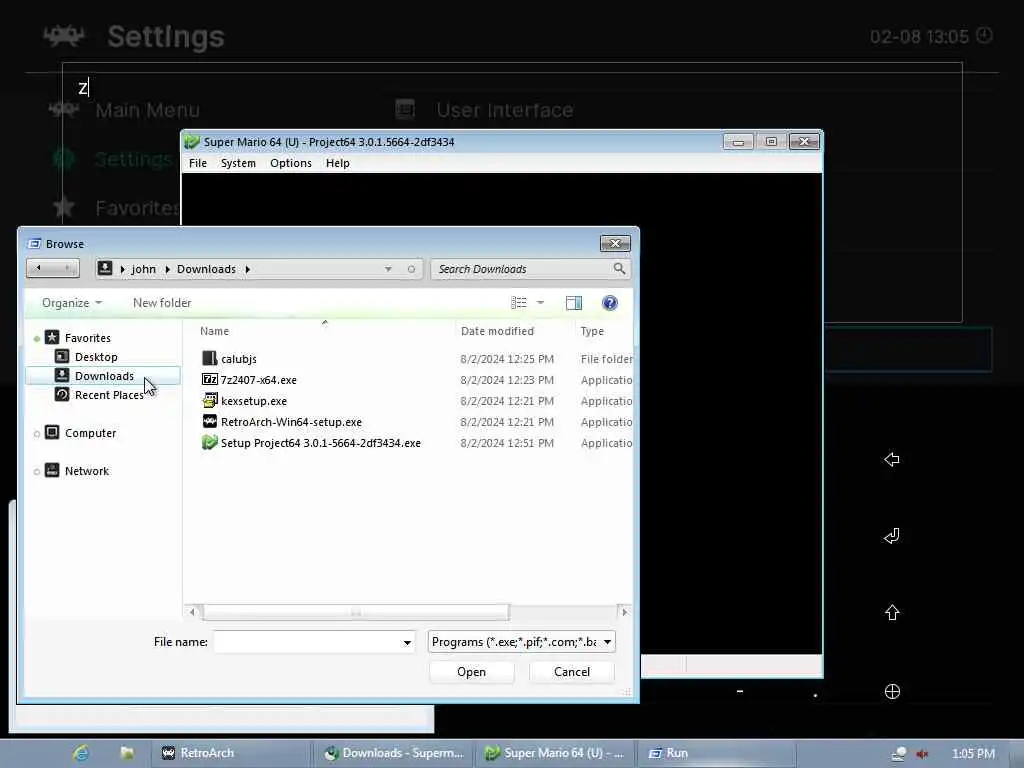
Task: Open Internet Explorer from the taskbar
Action: click(81, 753)
